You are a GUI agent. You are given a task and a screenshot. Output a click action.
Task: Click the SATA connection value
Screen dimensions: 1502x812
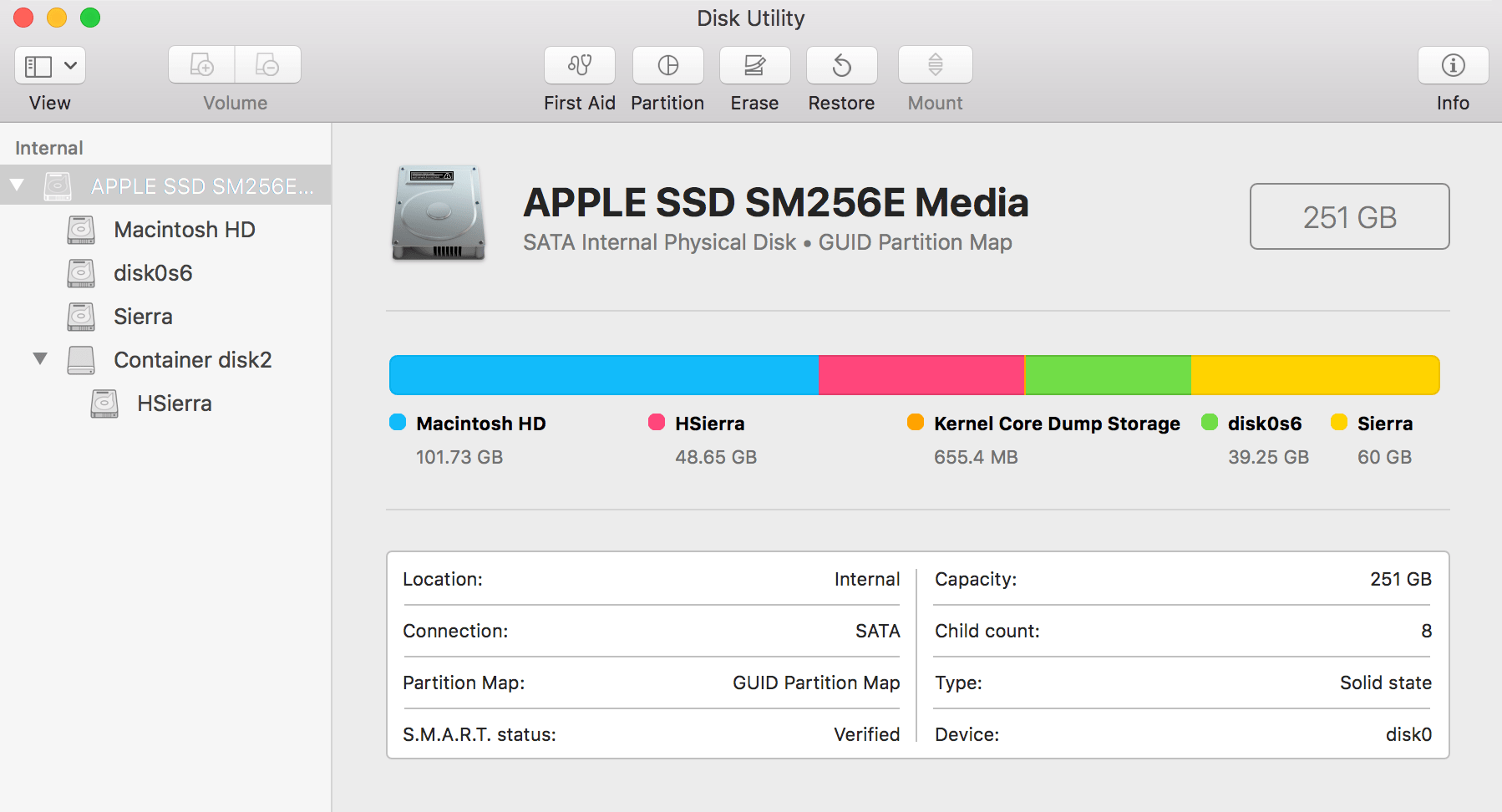[x=878, y=631]
